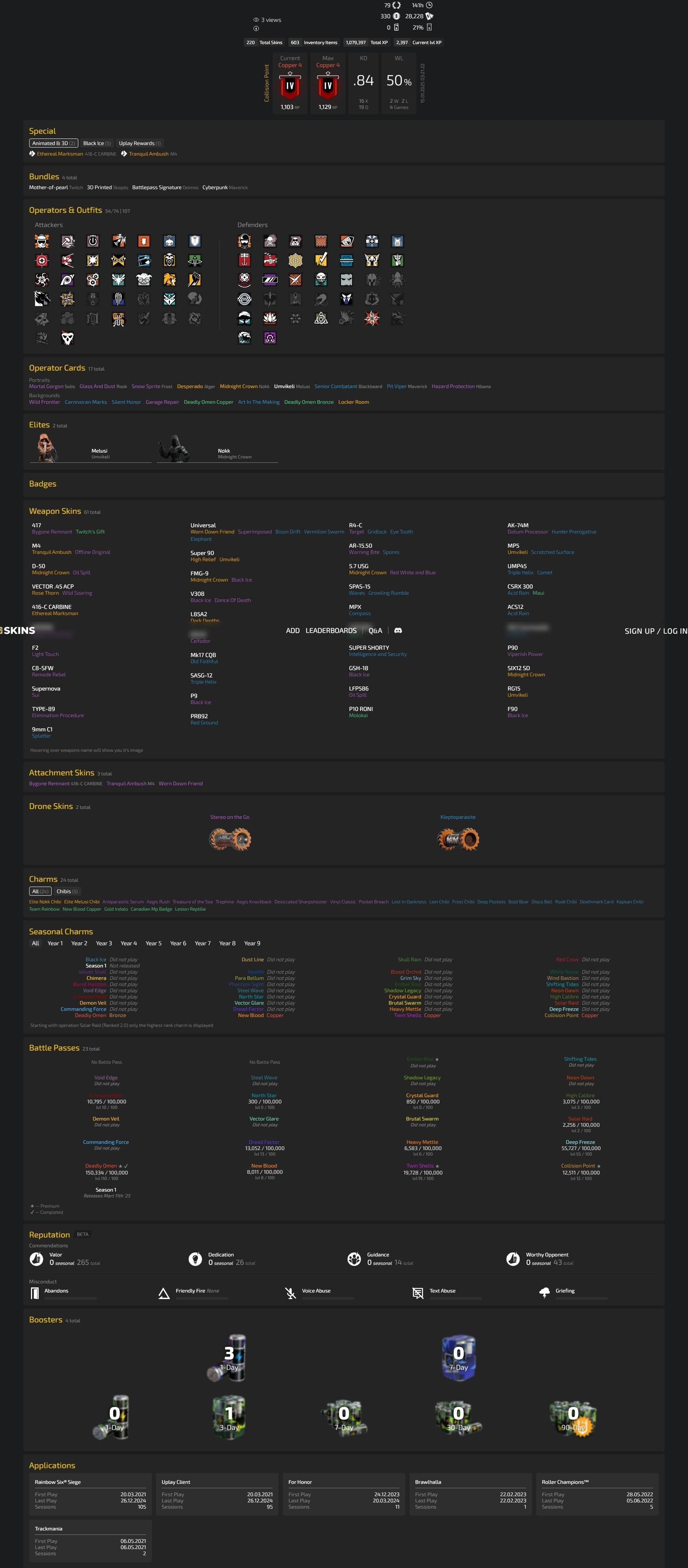Screen dimensions: 688x1568
Task: Click the Guidance commendation icon
Action: pyautogui.click(x=354, y=1258)
